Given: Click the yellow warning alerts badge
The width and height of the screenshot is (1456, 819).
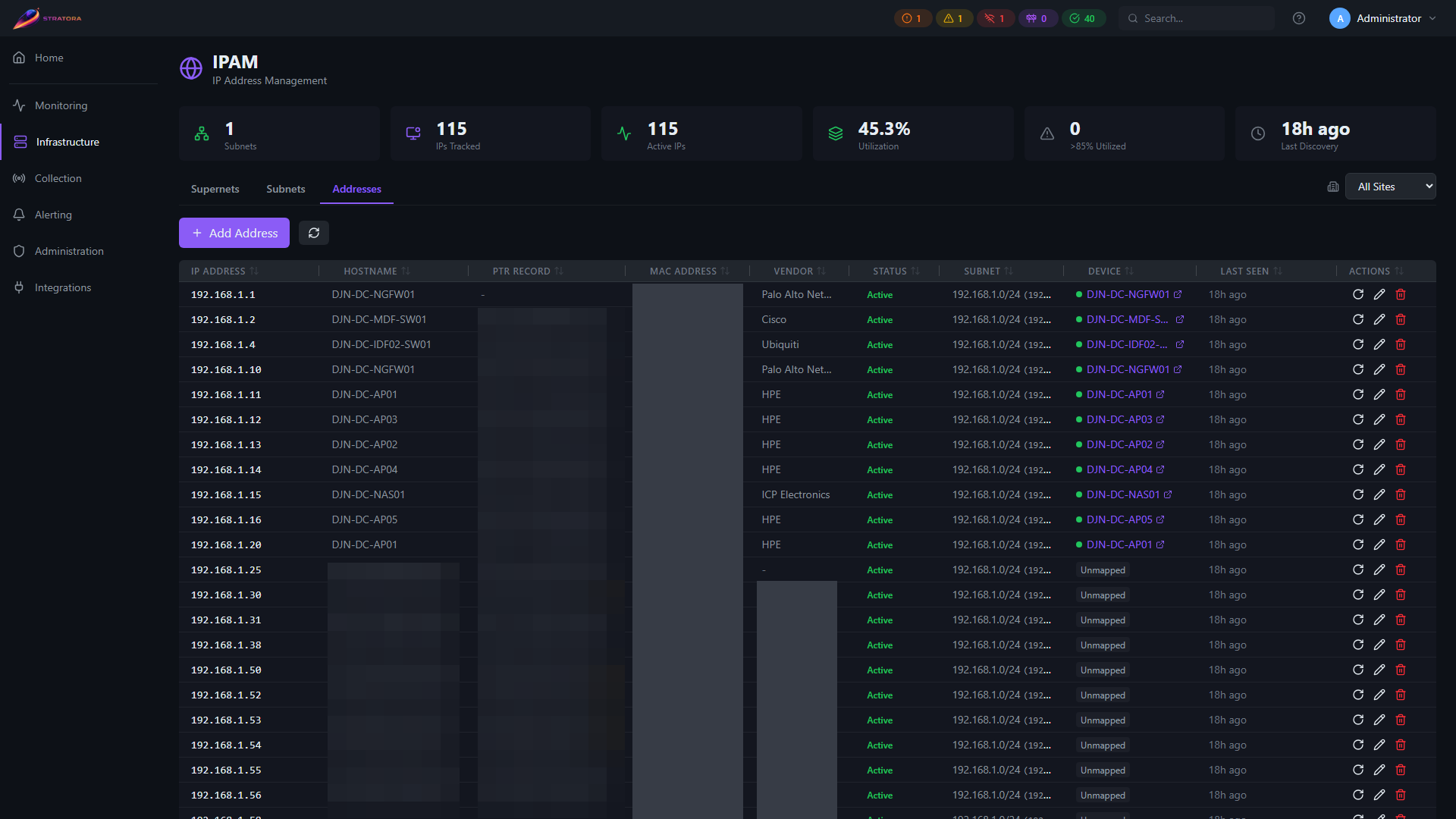Looking at the screenshot, I should click(954, 18).
